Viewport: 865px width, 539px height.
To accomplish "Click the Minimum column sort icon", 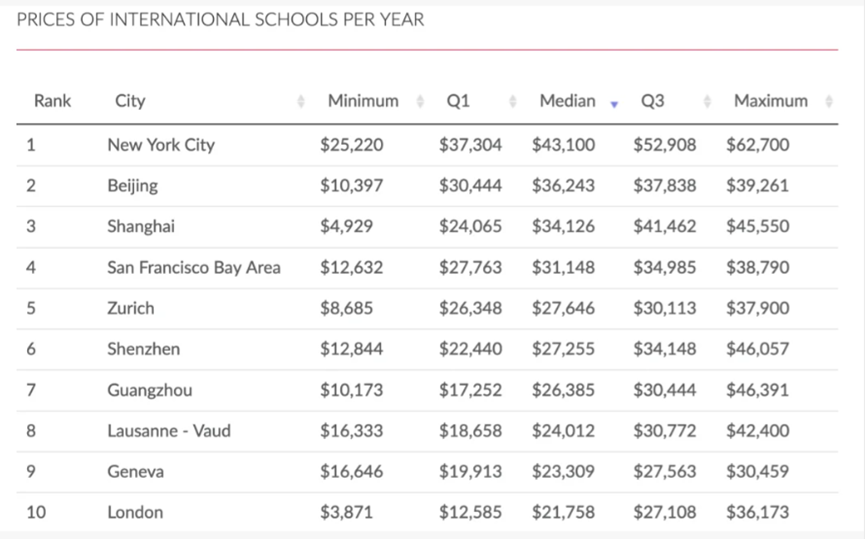I will click(421, 101).
